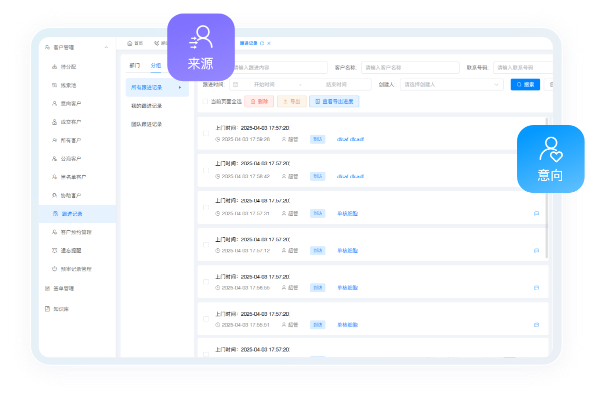Switch to the 部门 tab
593x399 pixels.
point(135,65)
